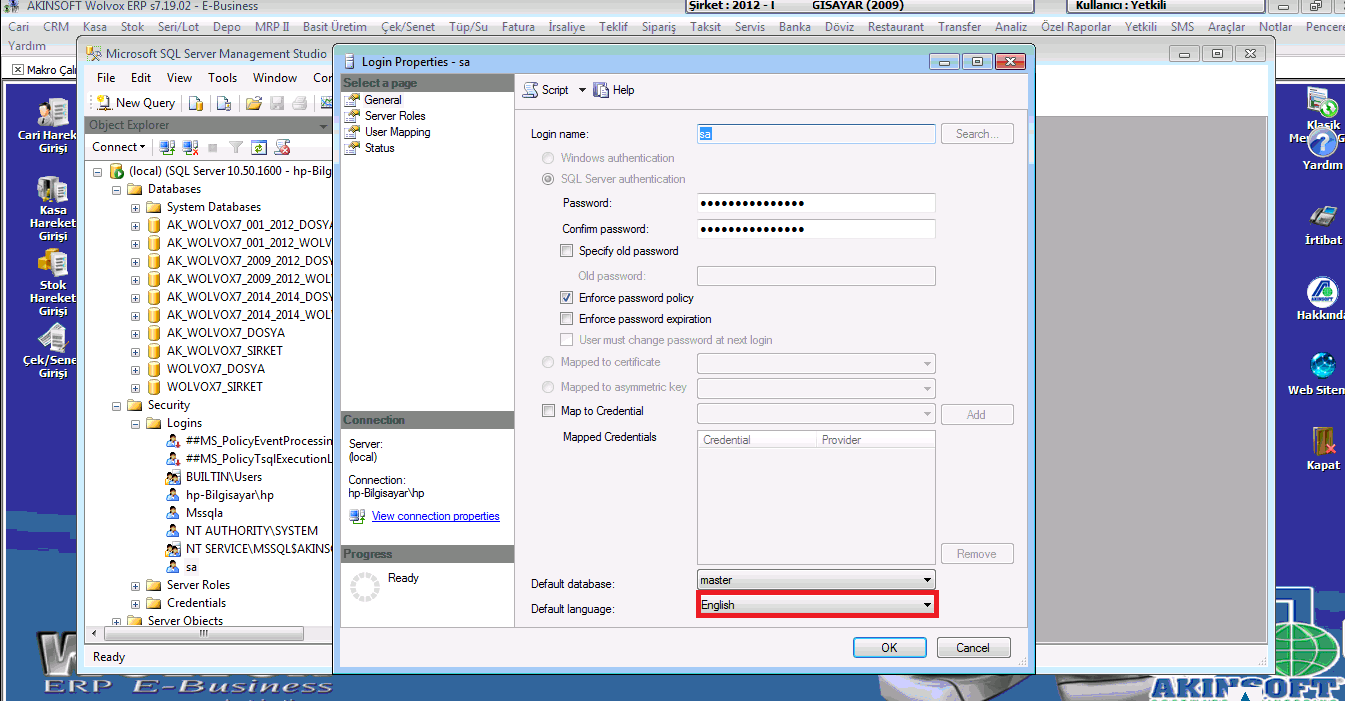Screen dimensions: 1345x701
Task: Open the Default database dropdown
Action: tap(927, 580)
